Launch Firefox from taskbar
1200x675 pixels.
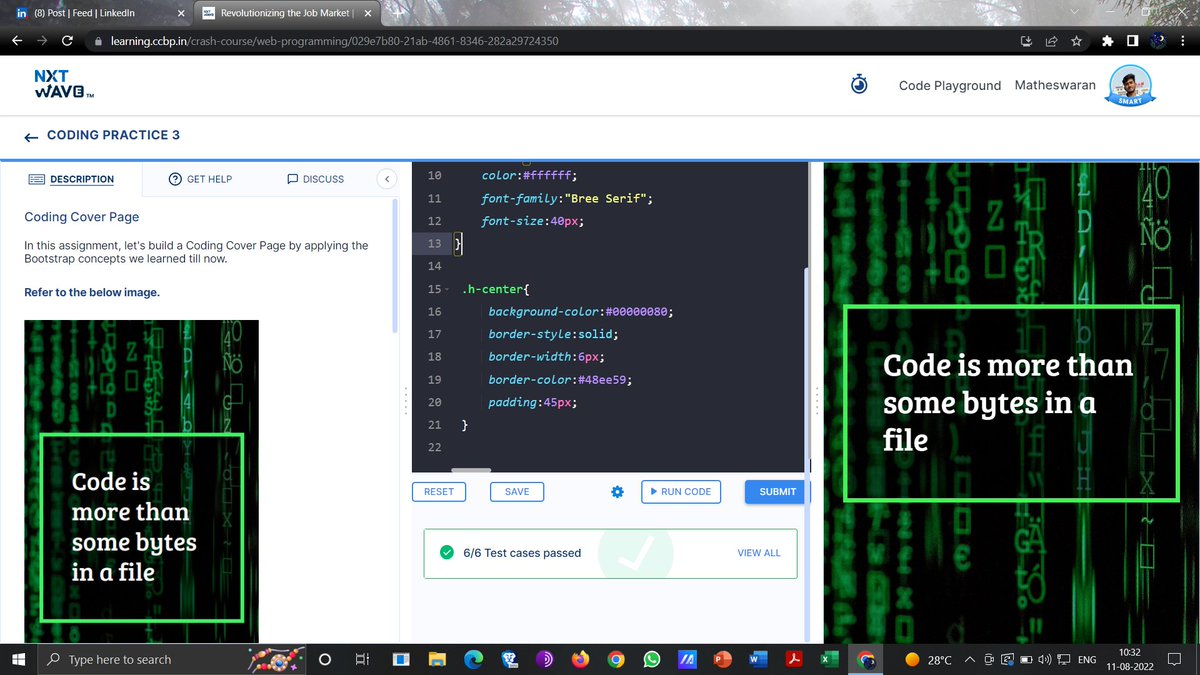580,660
